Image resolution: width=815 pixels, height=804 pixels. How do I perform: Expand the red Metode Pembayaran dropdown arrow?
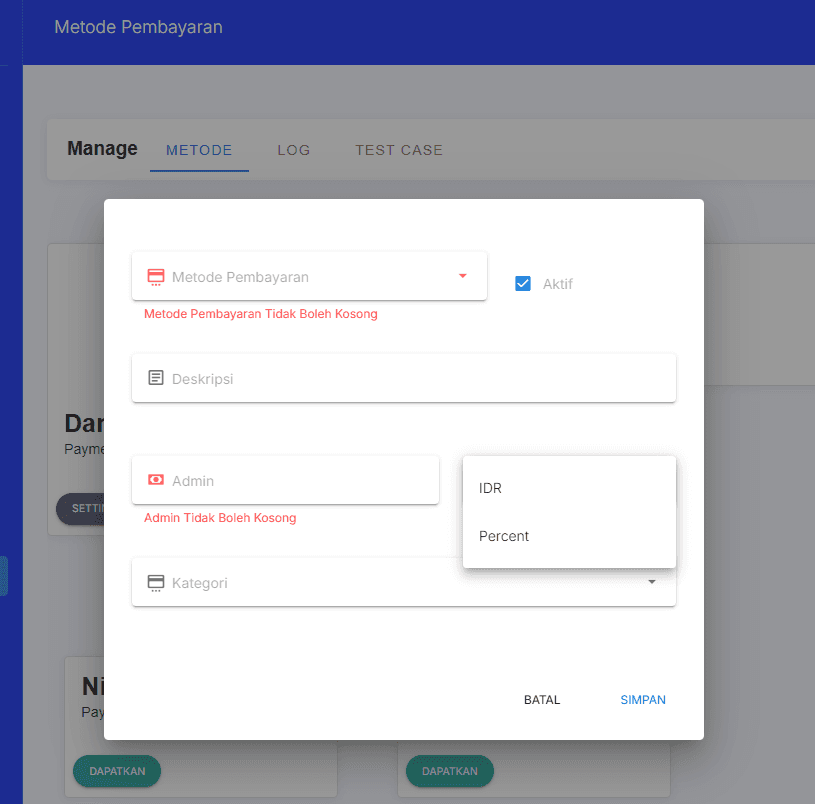pyautogui.click(x=462, y=276)
